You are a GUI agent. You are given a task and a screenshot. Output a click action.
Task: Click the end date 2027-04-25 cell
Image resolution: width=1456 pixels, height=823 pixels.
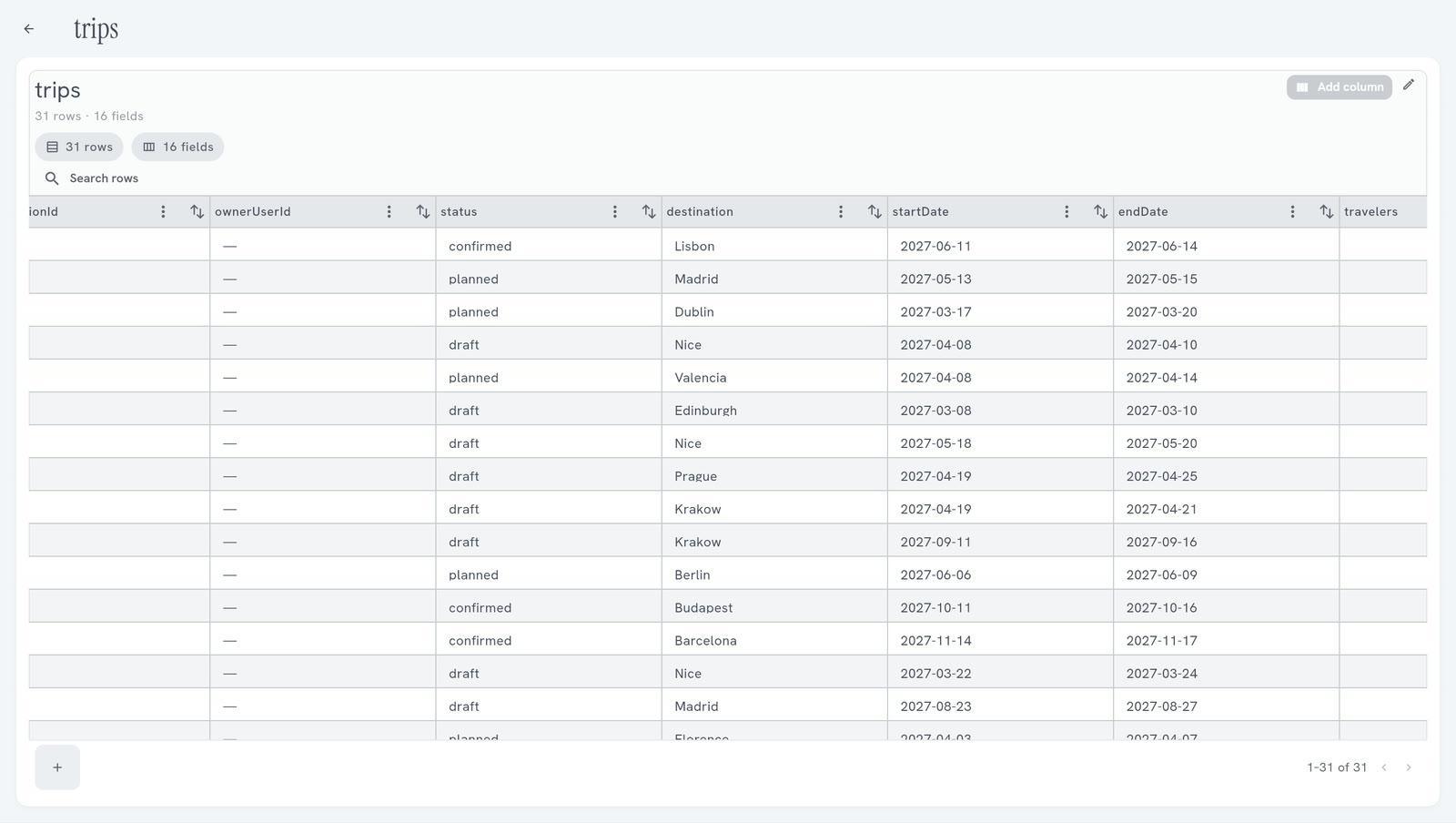[1226, 474]
